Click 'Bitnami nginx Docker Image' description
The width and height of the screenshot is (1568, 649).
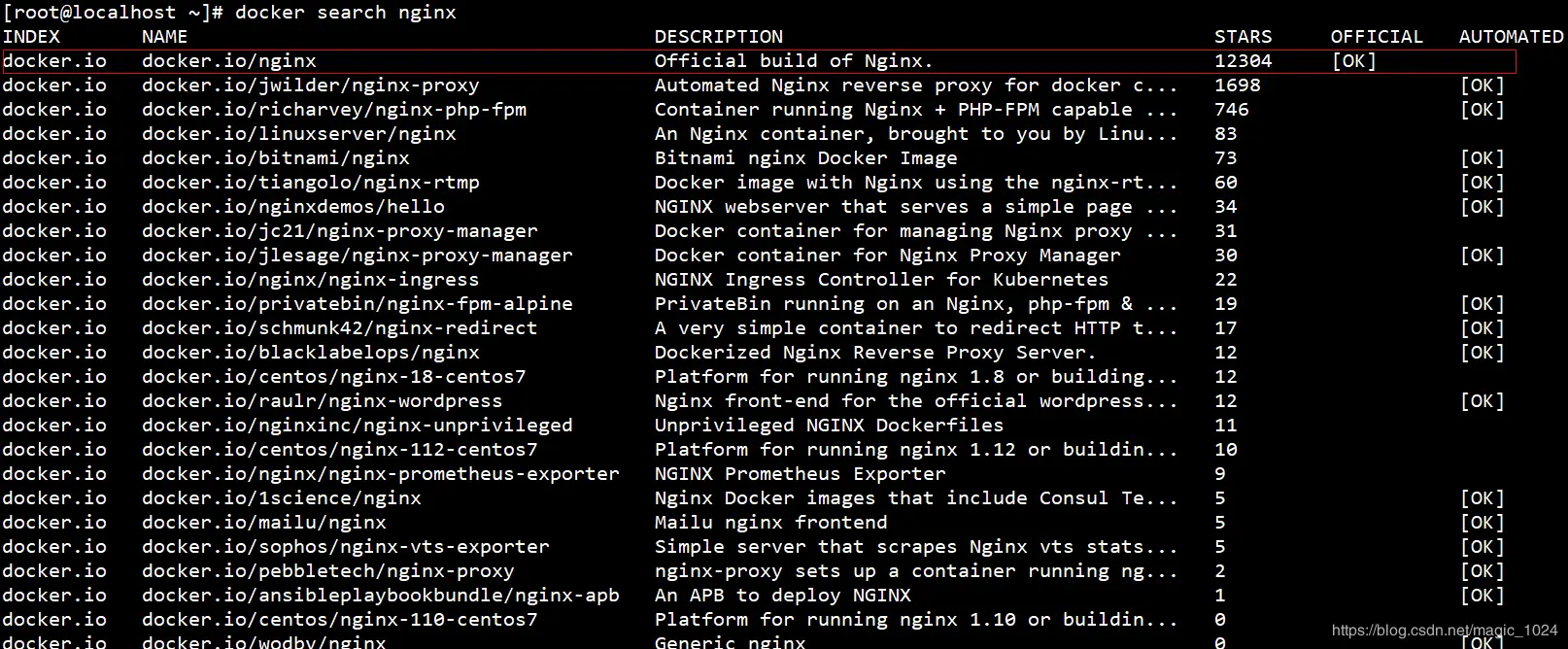[806, 158]
